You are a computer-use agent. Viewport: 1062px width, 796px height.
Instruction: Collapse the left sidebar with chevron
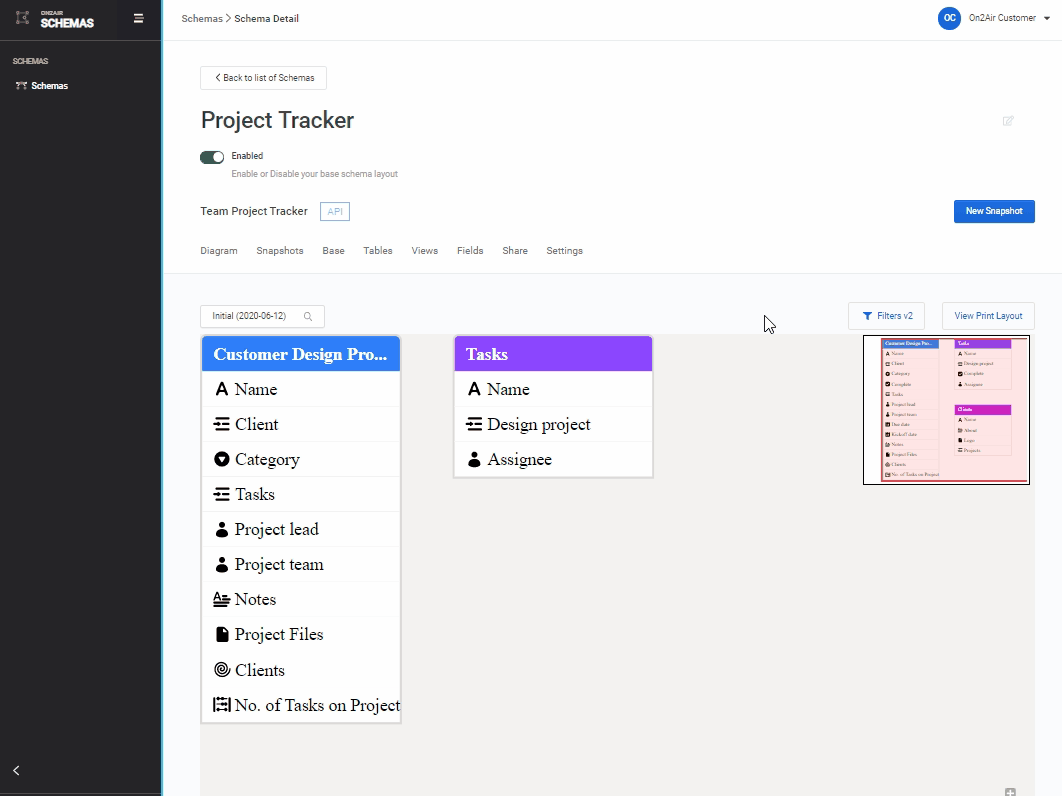16,770
